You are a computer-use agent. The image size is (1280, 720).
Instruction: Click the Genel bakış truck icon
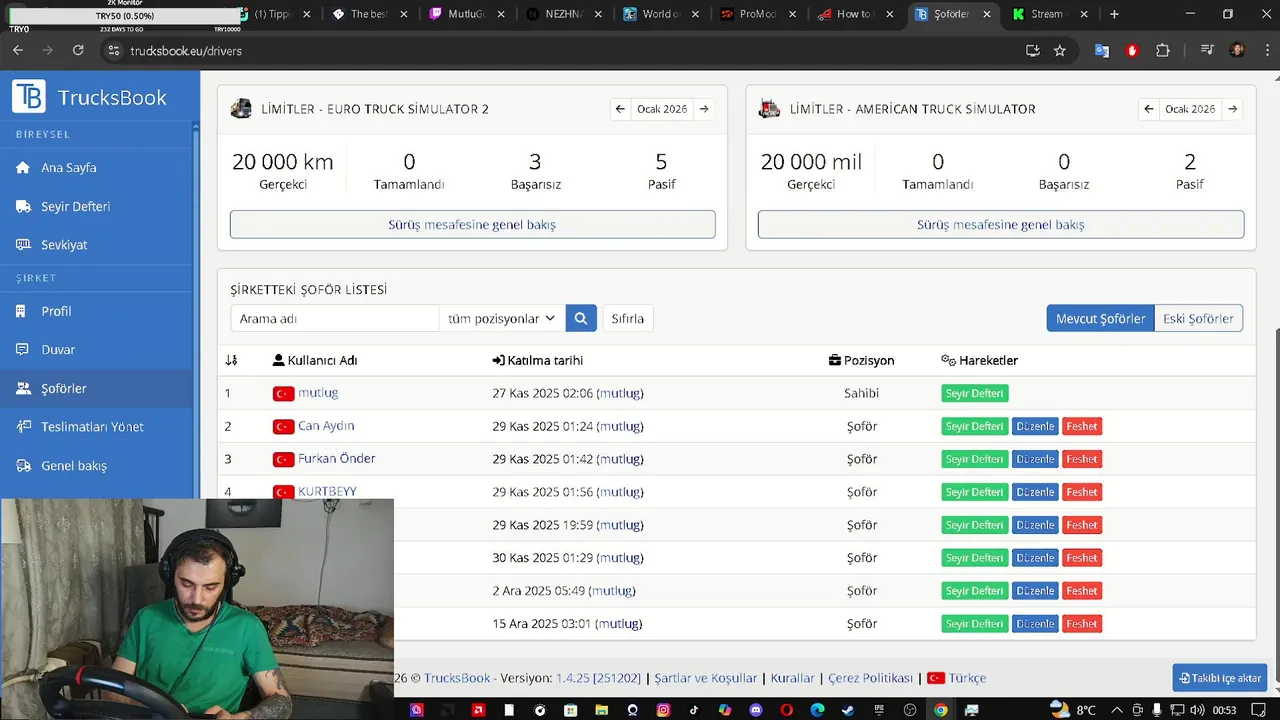pos(22,466)
